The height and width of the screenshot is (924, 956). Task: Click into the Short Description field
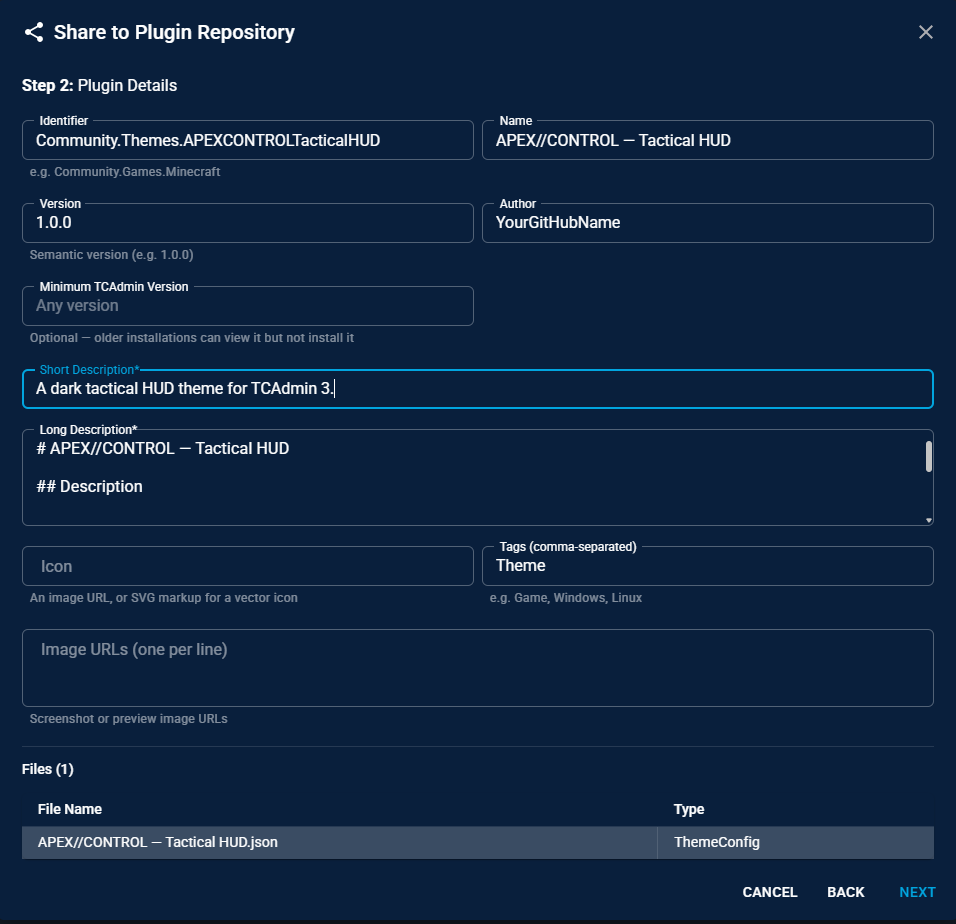click(477, 389)
